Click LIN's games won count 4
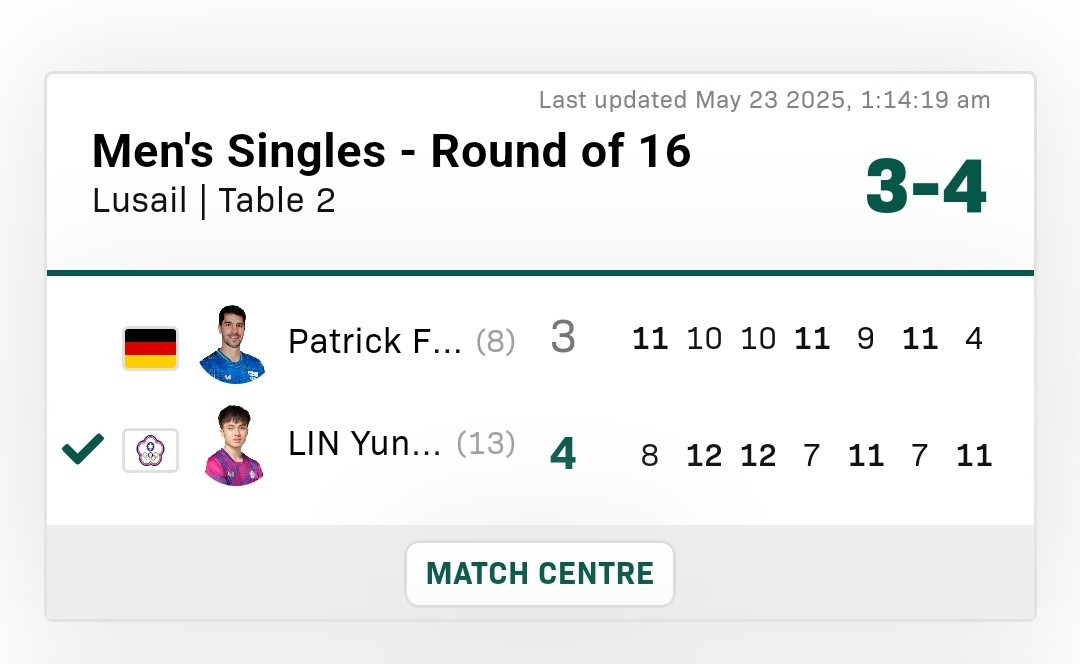1080x664 pixels. (563, 454)
